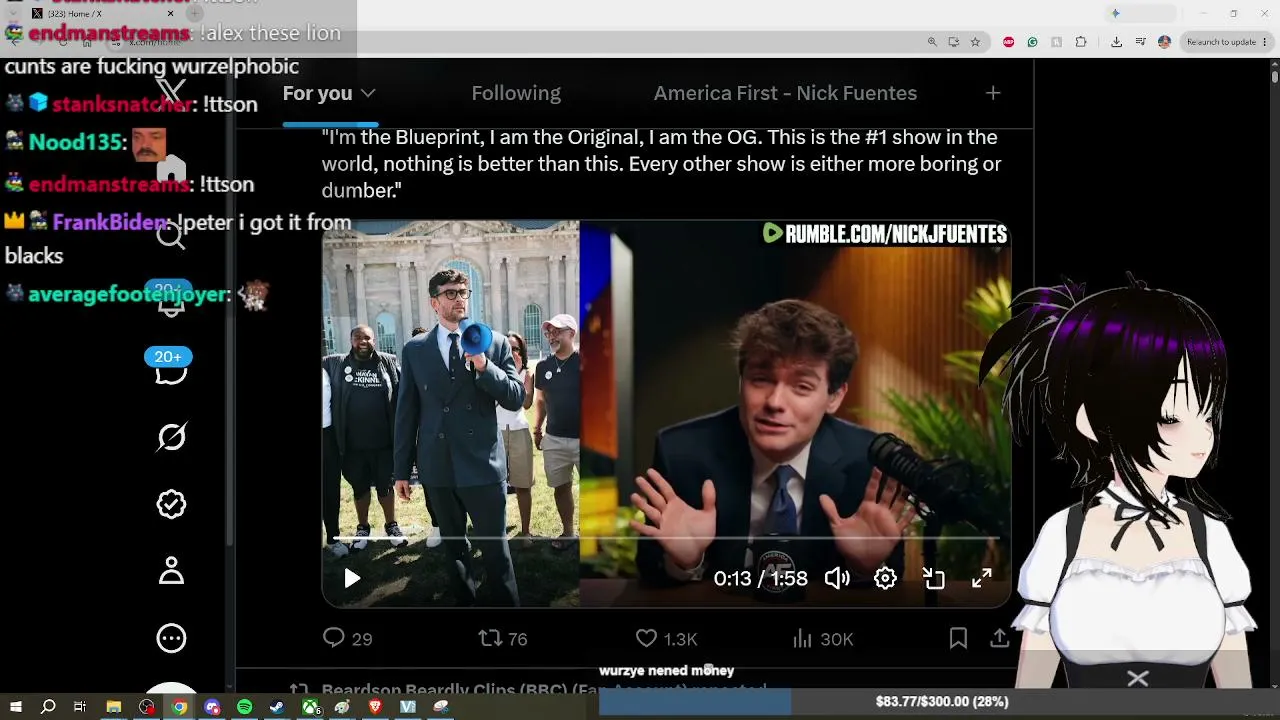The height and width of the screenshot is (720, 1280).
Task: Open the More circle icon in sidebar
Action: (171, 638)
